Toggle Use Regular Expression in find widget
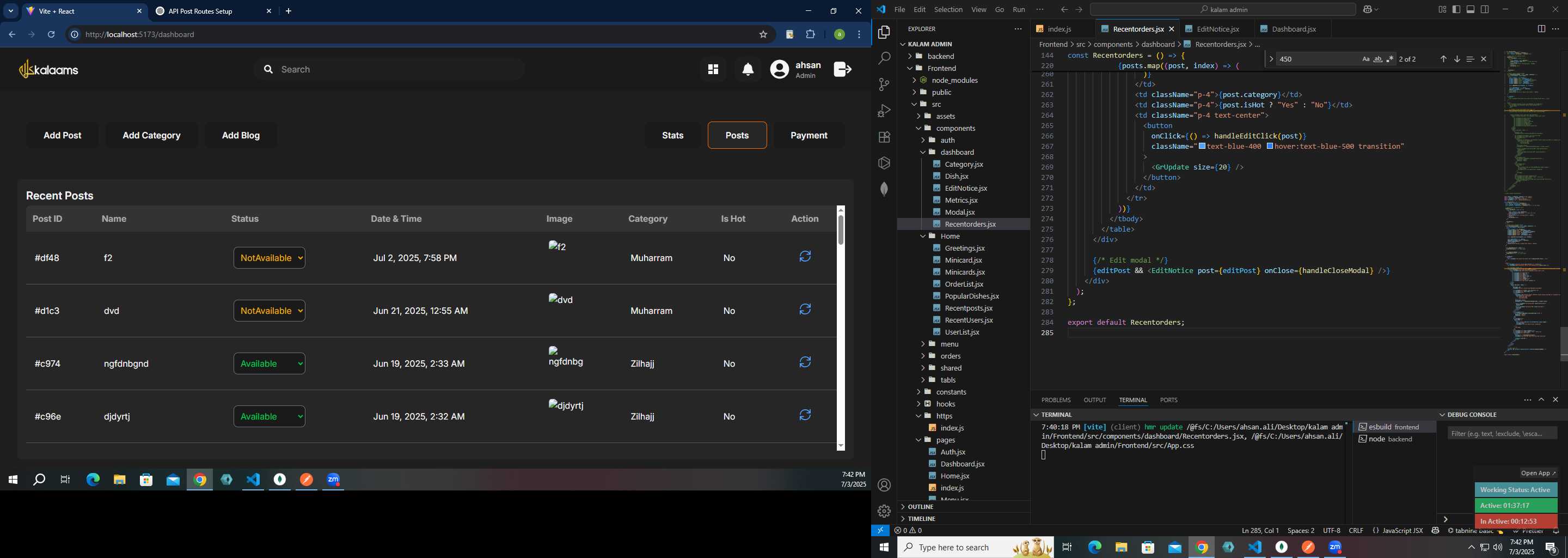The image size is (1568, 558). coord(1391,59)
